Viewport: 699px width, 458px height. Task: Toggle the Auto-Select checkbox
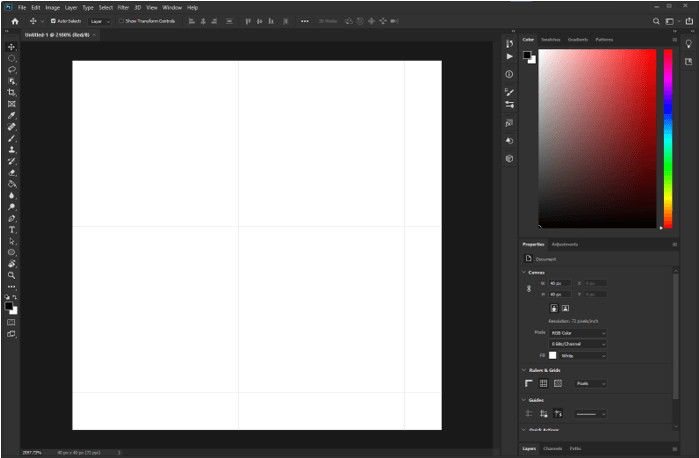pos(54,20)
